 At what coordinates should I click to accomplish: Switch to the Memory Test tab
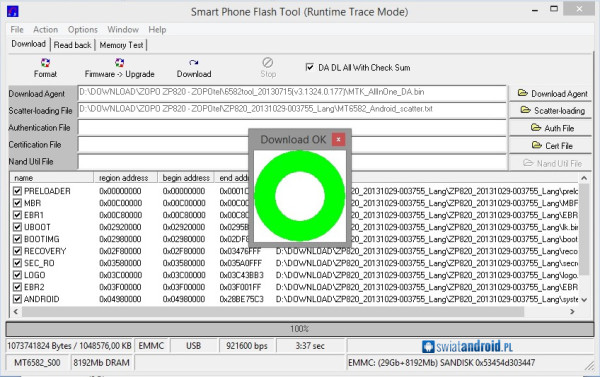[x=121, y=45]
